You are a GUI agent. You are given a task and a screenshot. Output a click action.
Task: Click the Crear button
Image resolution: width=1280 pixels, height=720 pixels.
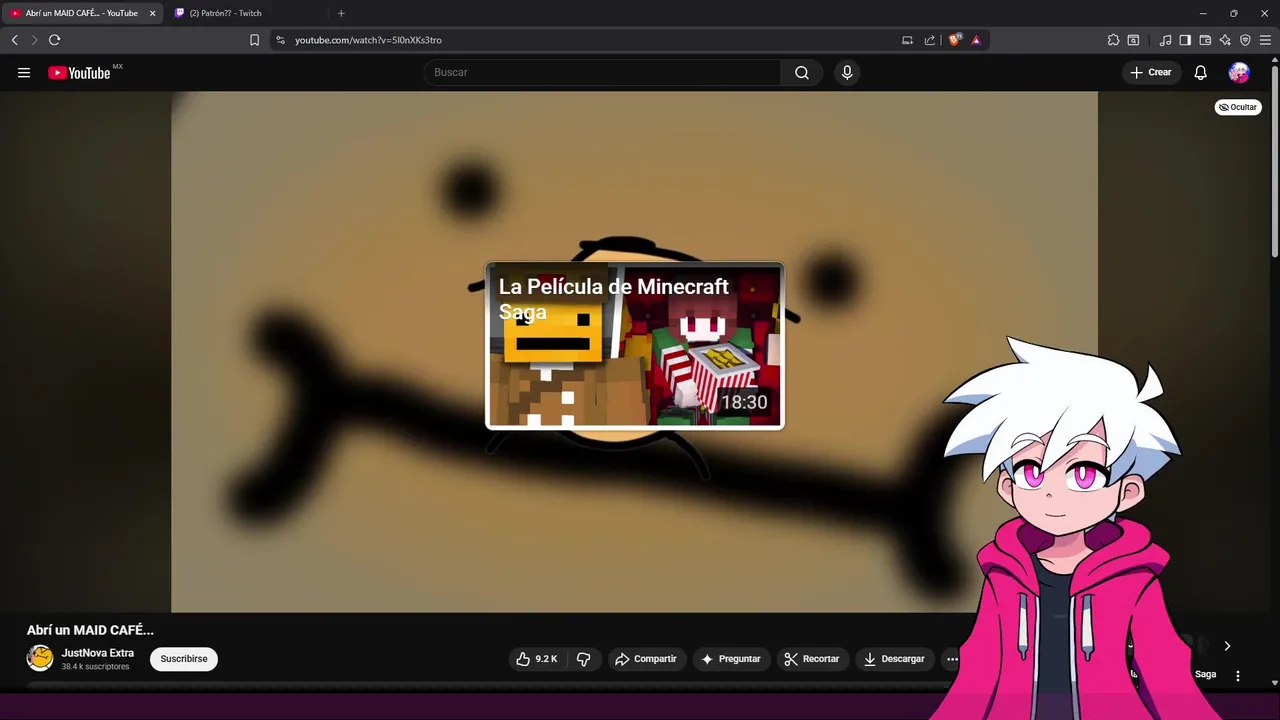click(1151, 72)
